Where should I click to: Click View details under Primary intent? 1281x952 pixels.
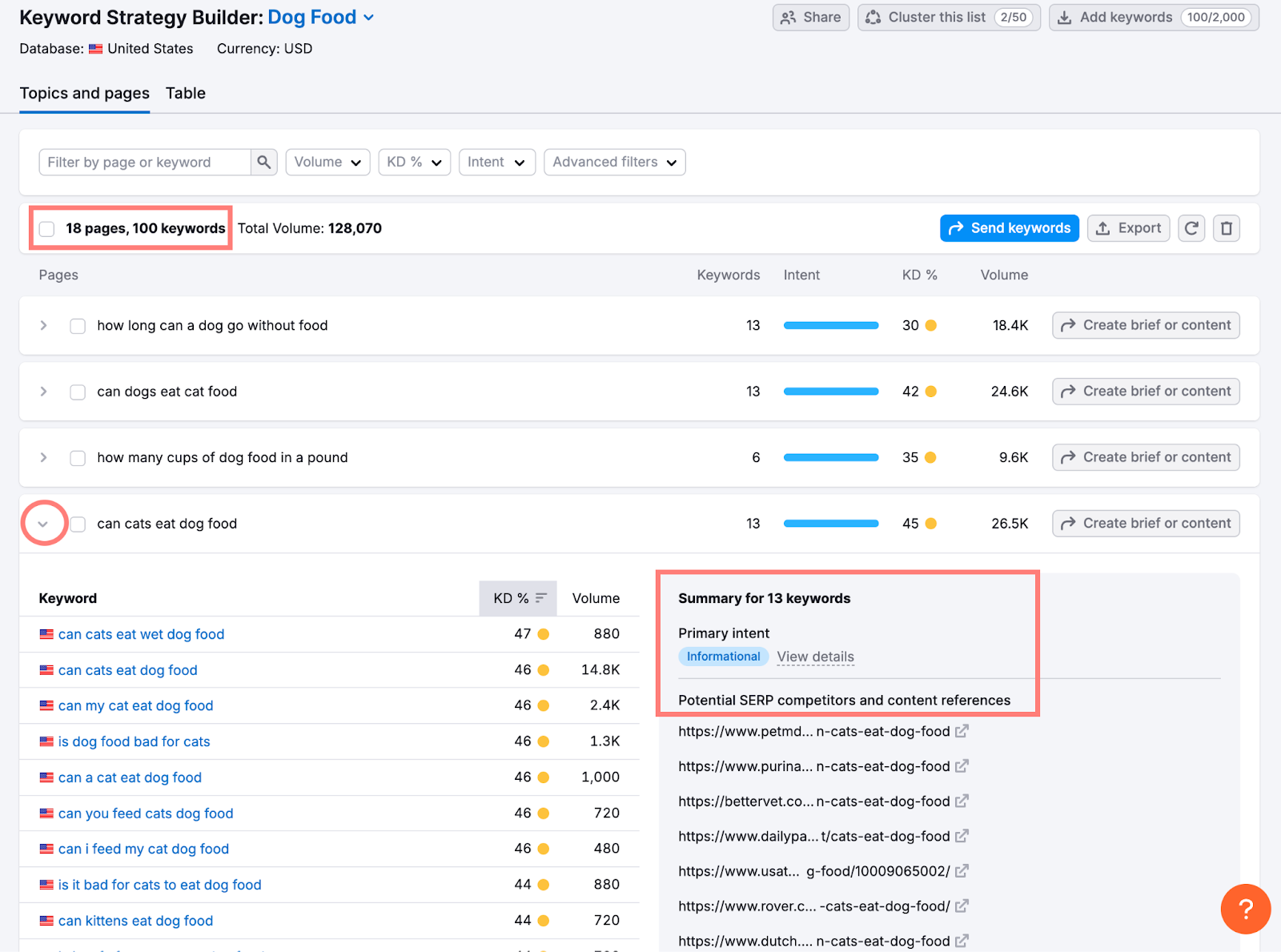point(815,657)
